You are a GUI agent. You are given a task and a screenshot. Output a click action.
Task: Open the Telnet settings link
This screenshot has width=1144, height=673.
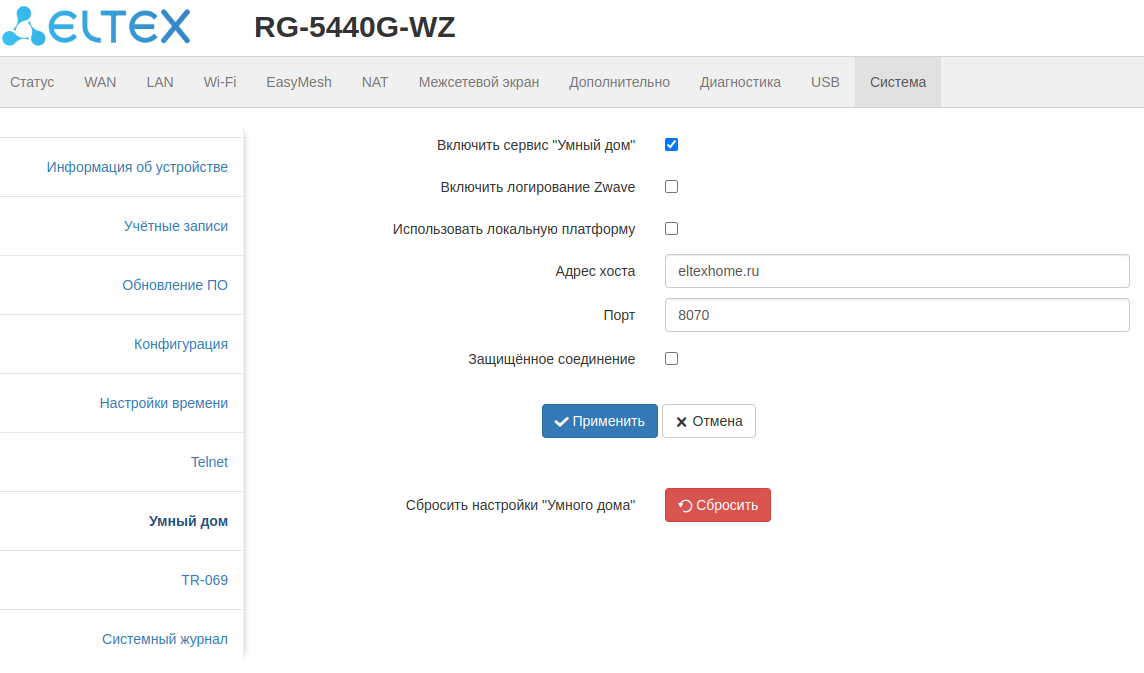tap(209, 462)
